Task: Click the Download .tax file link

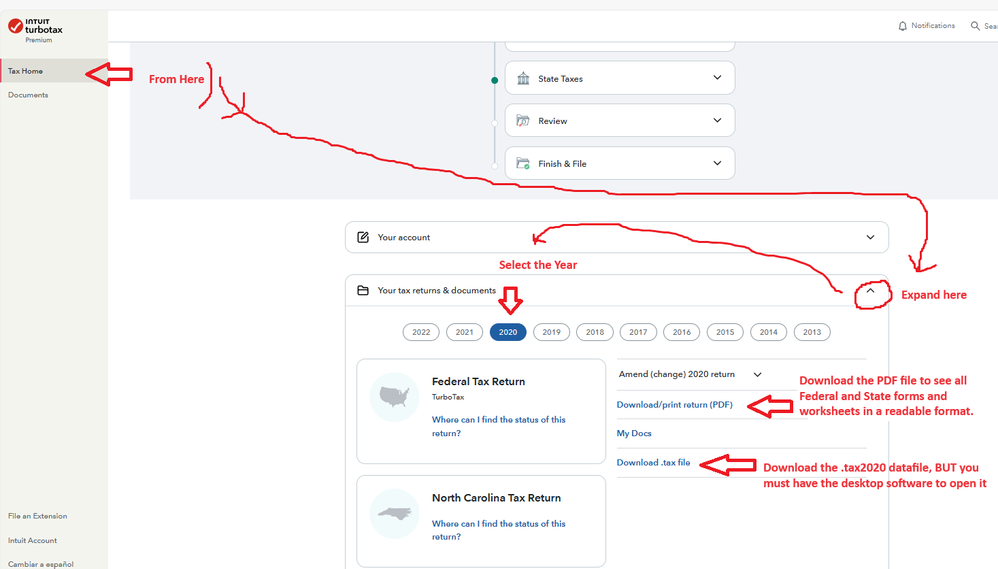Action: pos(653,463)
